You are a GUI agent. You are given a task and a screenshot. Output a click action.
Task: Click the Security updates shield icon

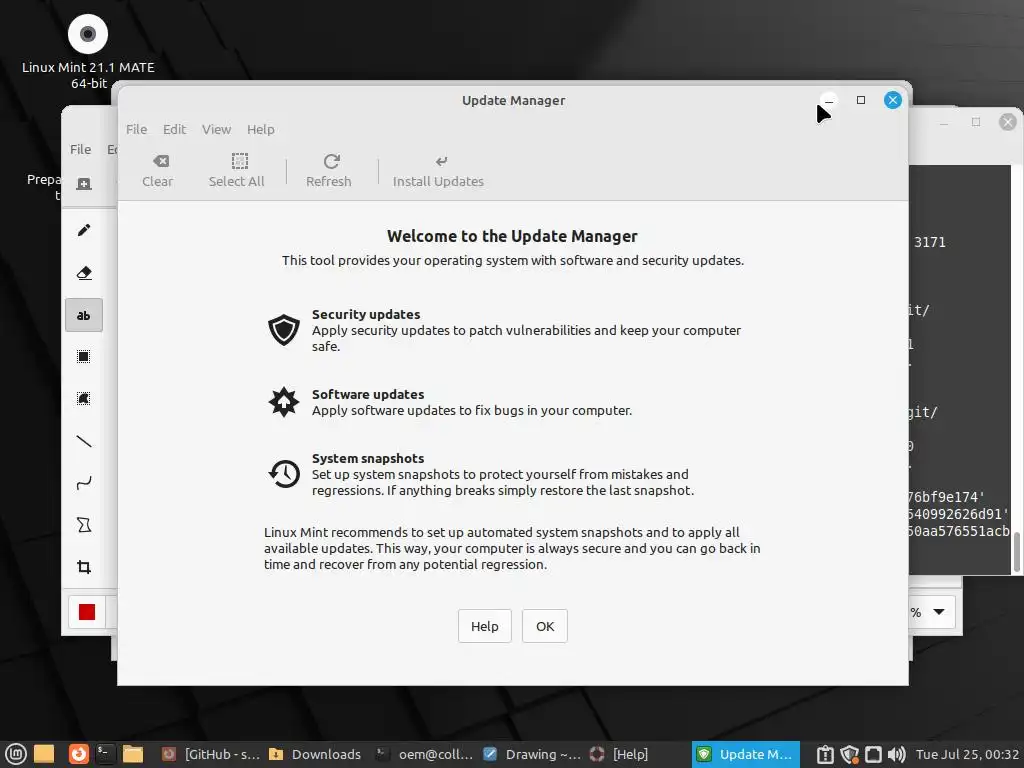(283, 330)
